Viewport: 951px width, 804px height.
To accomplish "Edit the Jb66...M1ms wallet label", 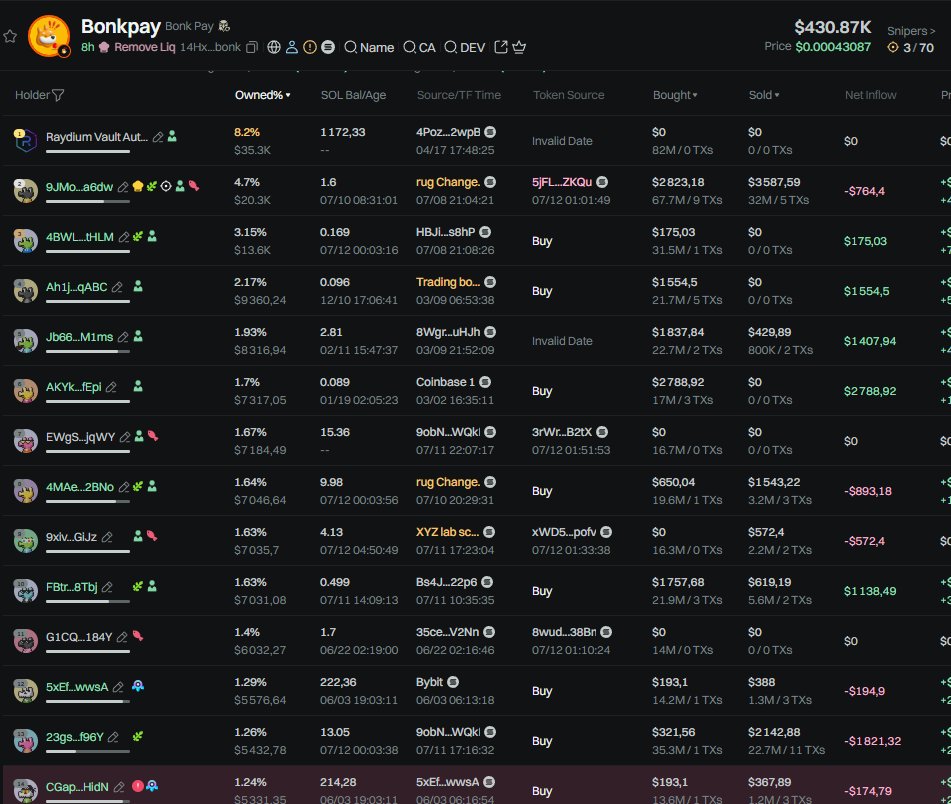I will (123, 337).
